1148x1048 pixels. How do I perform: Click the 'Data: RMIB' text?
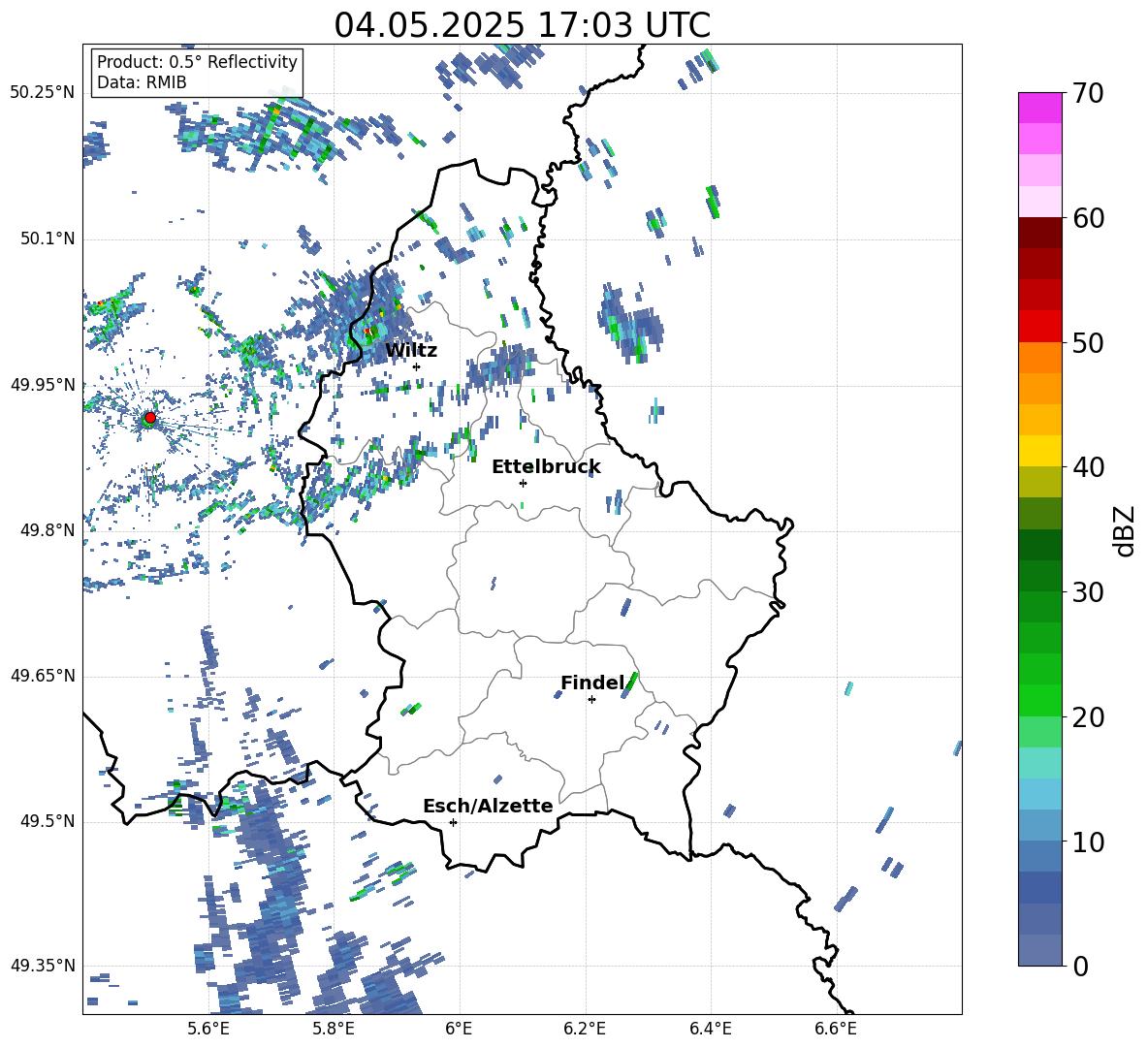(x=142, y=82)
